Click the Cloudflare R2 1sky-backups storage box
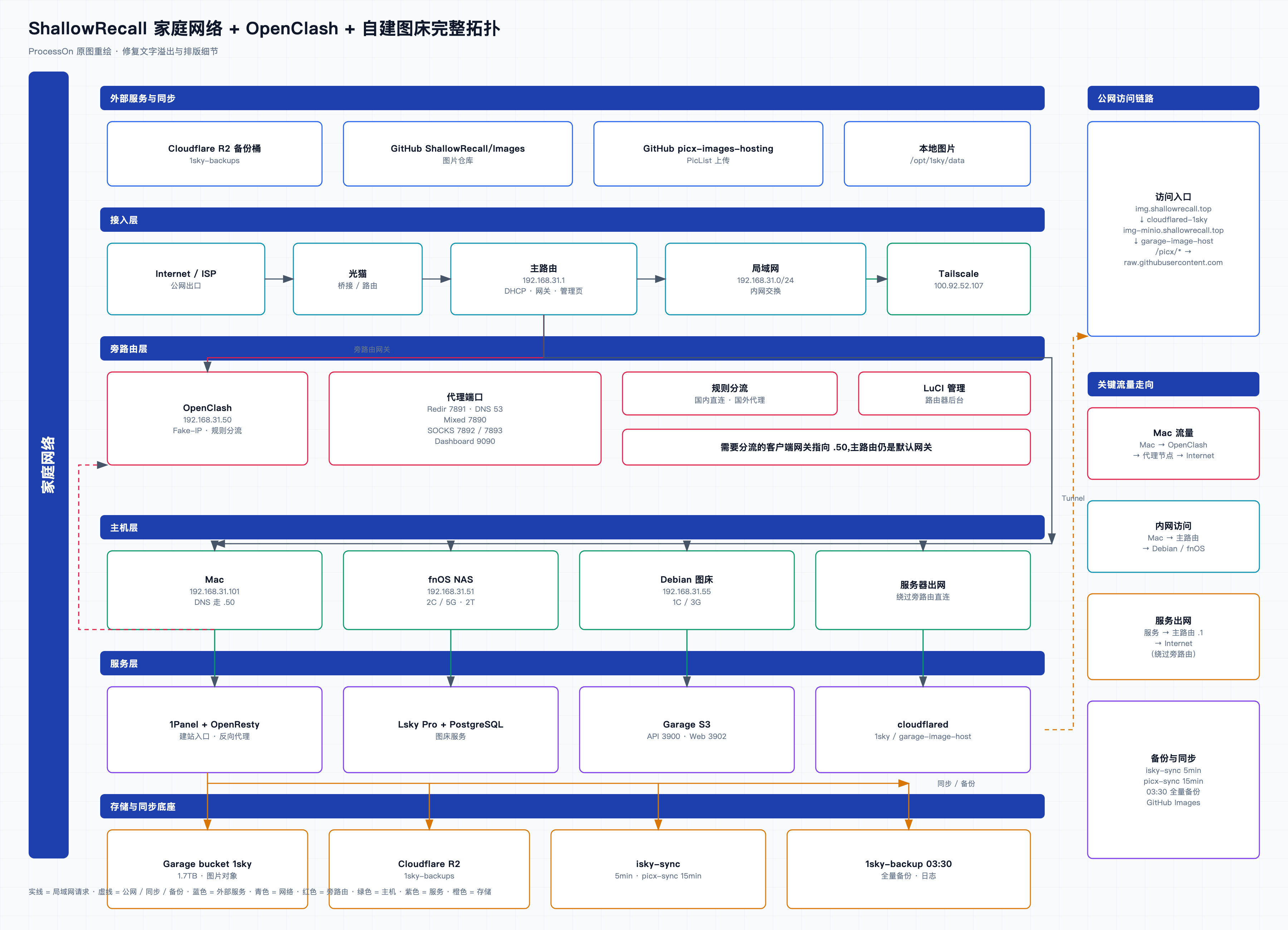 (429, 869)
